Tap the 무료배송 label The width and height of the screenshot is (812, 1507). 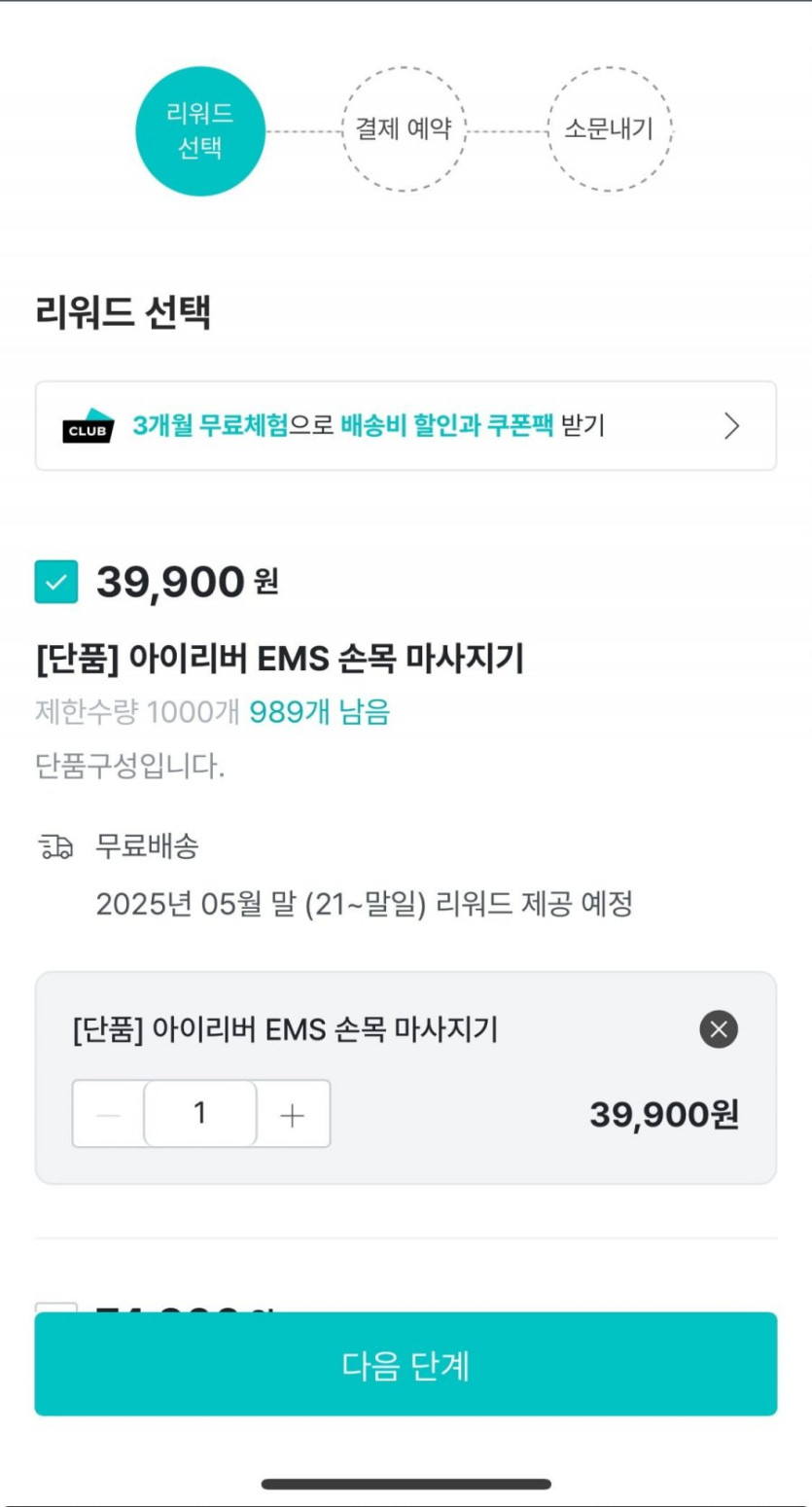click(148, 846)
